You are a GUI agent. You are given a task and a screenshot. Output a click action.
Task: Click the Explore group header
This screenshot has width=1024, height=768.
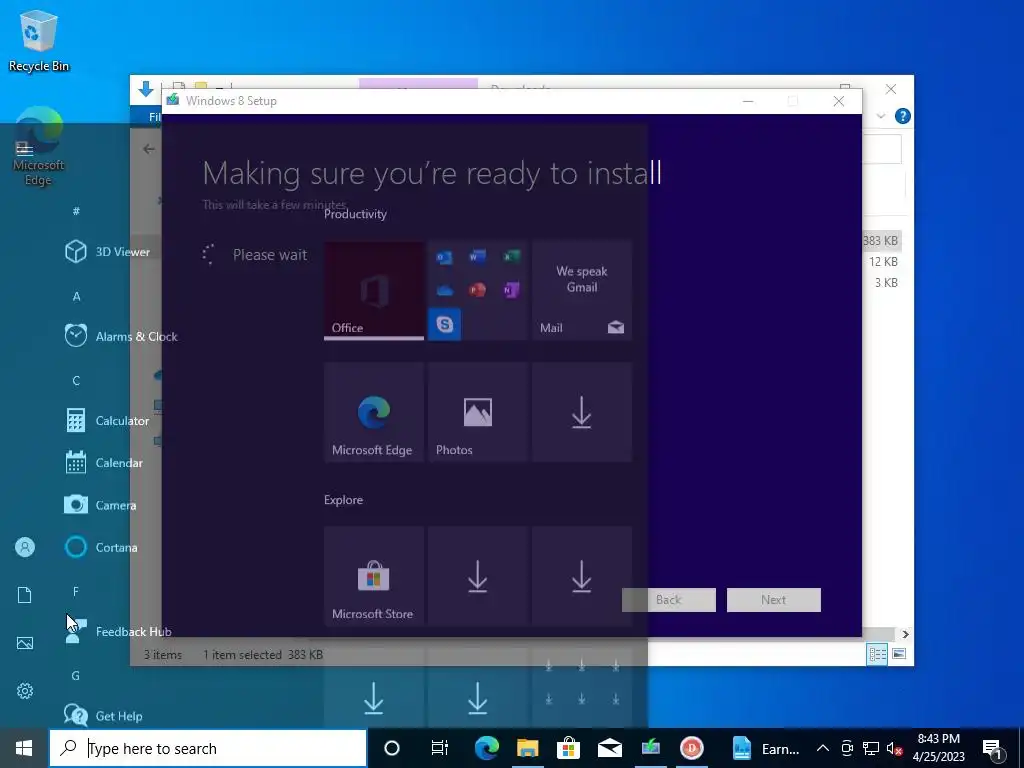pyautogui.click(x=344, y=500)
